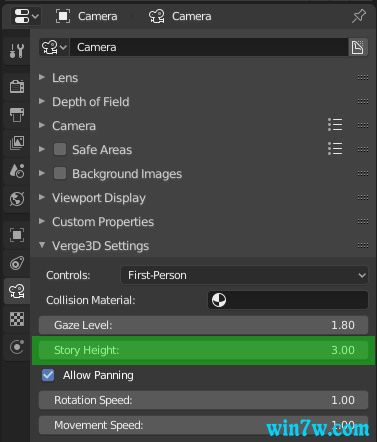Open the editor type dropdown
Image resolution: width=377 pixels, height=442 pixels.
pyautogui.click(x=26, y=16)
